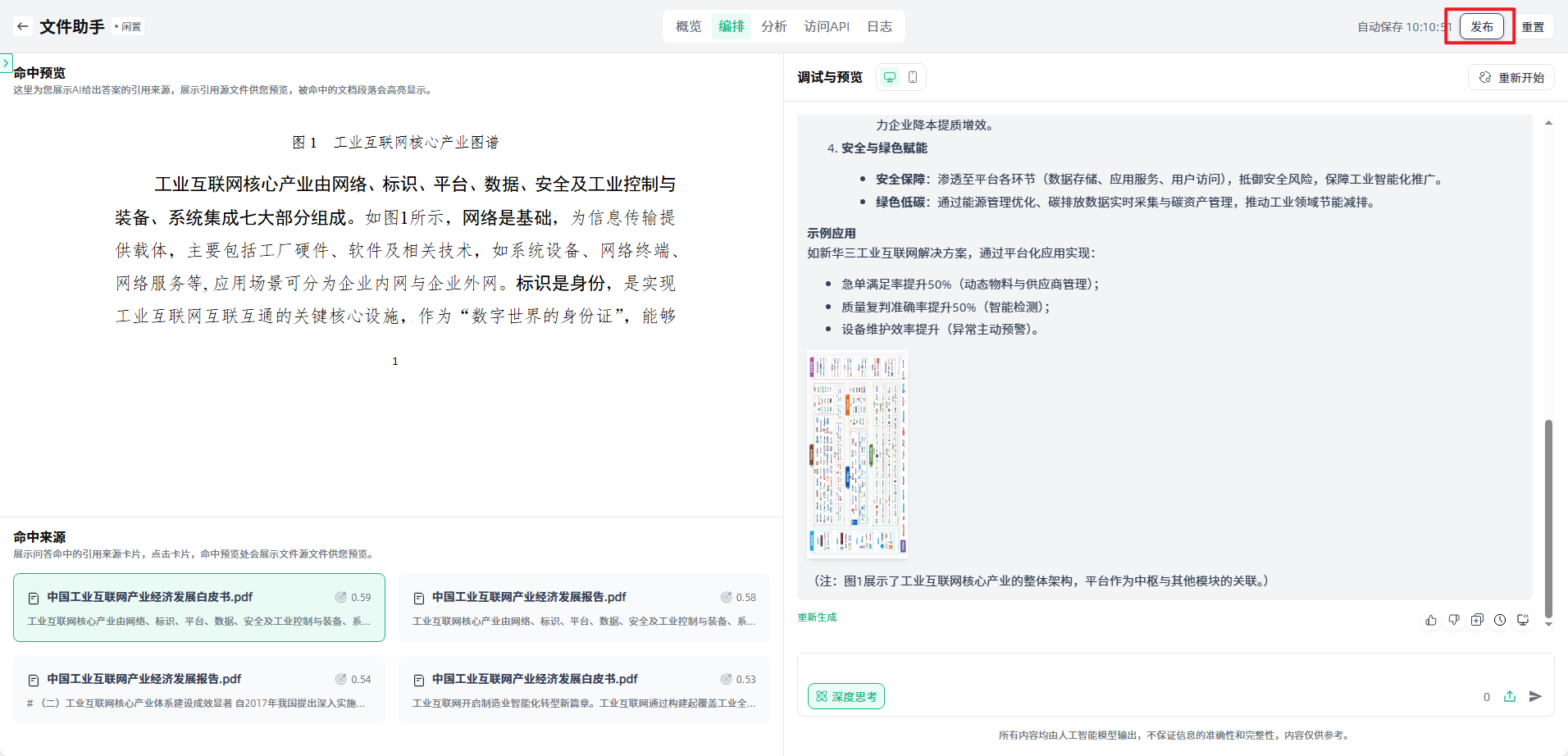Viewport: 1568px width, 756px height.
Task: Click 重新开始 to restart the chat
Action: coord(1511,77)
